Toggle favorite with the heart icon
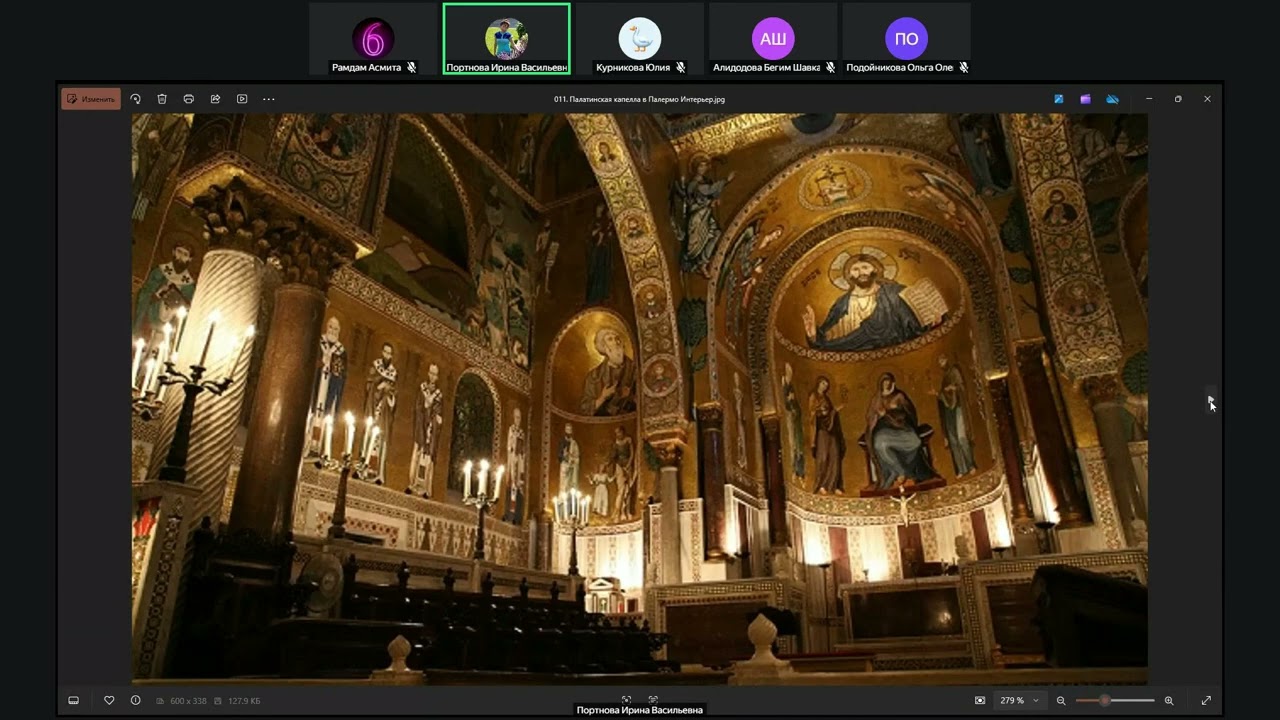The height and width of the screenshot is (720, 1280). pyautogui.click(x=109, y=700)
